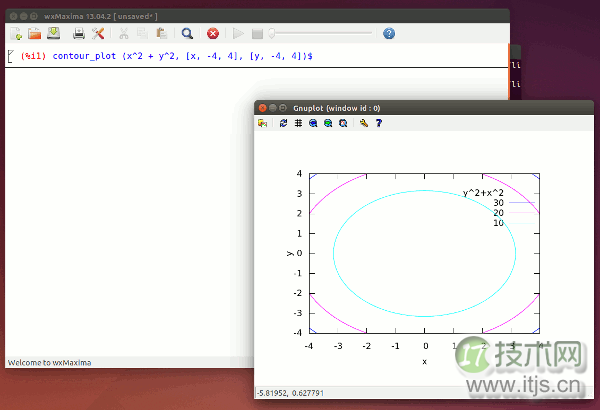Open a file with the folder icon
The height and width of the screenshot is (410, 600).
point(34,34)
